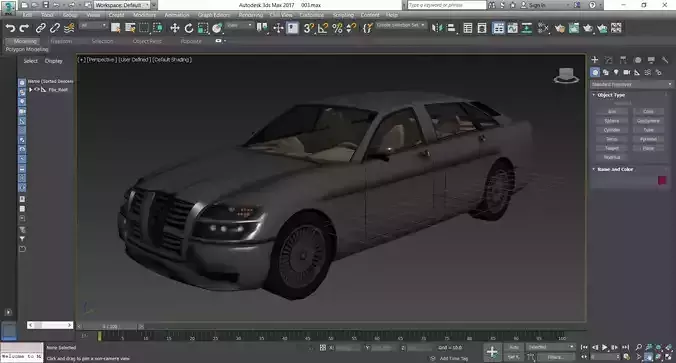This screenshot has height=363, width=676.
Task: Open the Schematic View icon
Action: (527, 28)
